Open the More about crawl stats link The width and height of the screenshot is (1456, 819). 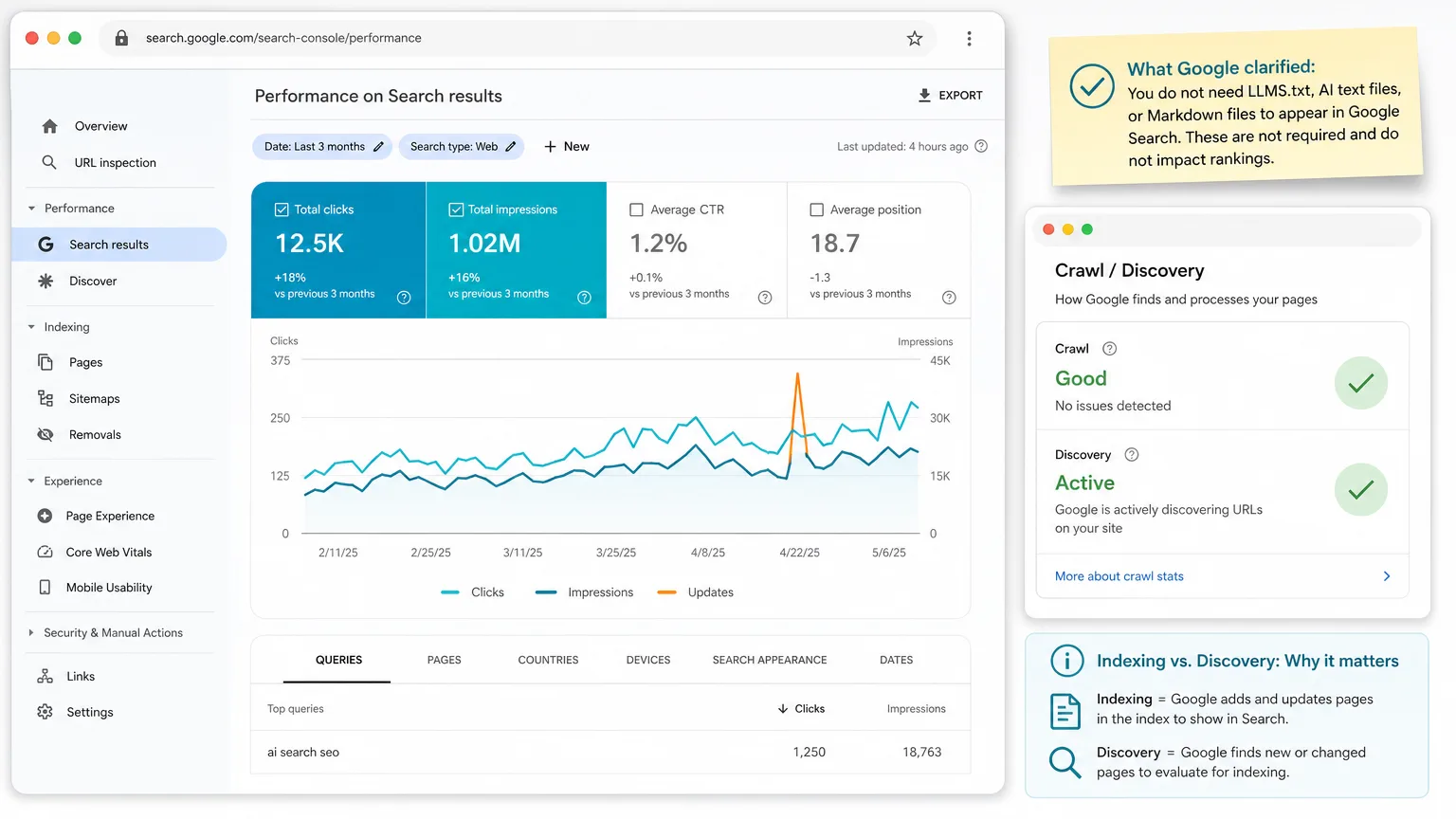tap(1119, 576)
